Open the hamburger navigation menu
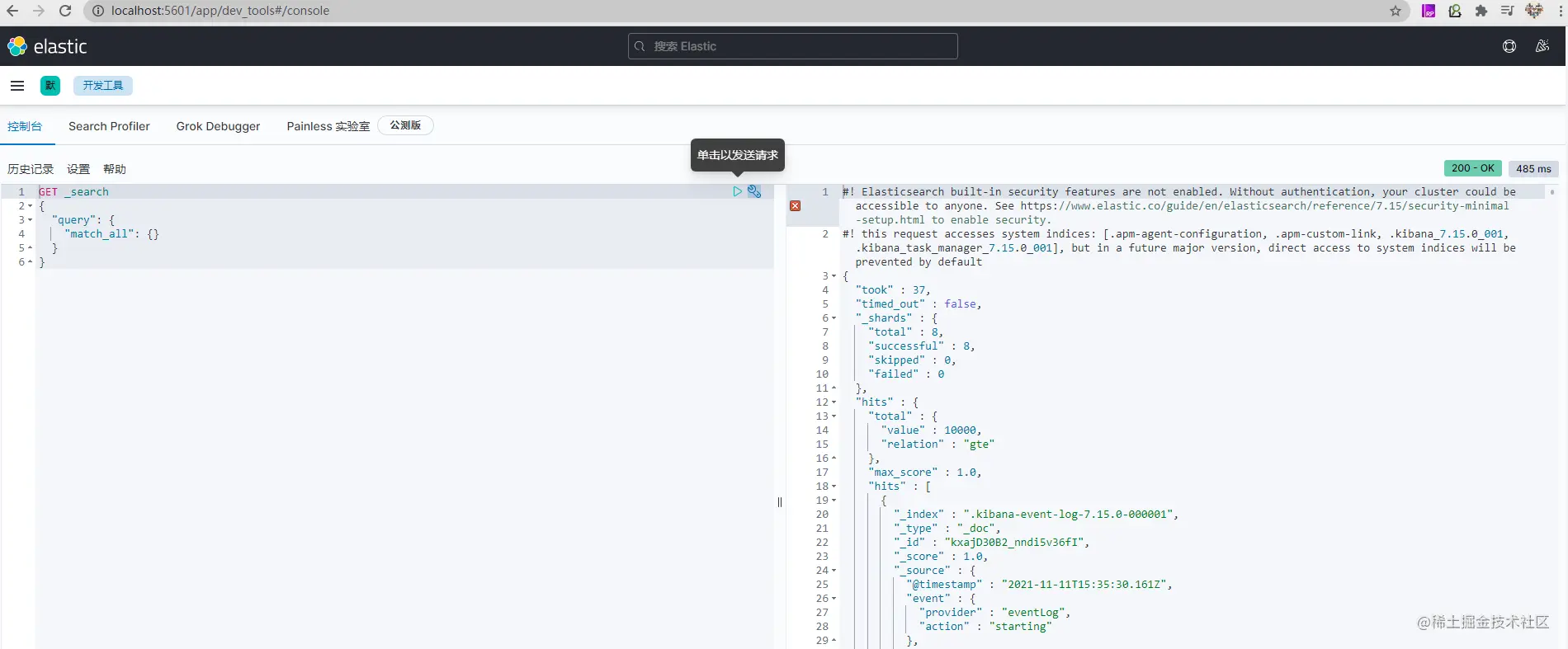 [x=17, y=86]
